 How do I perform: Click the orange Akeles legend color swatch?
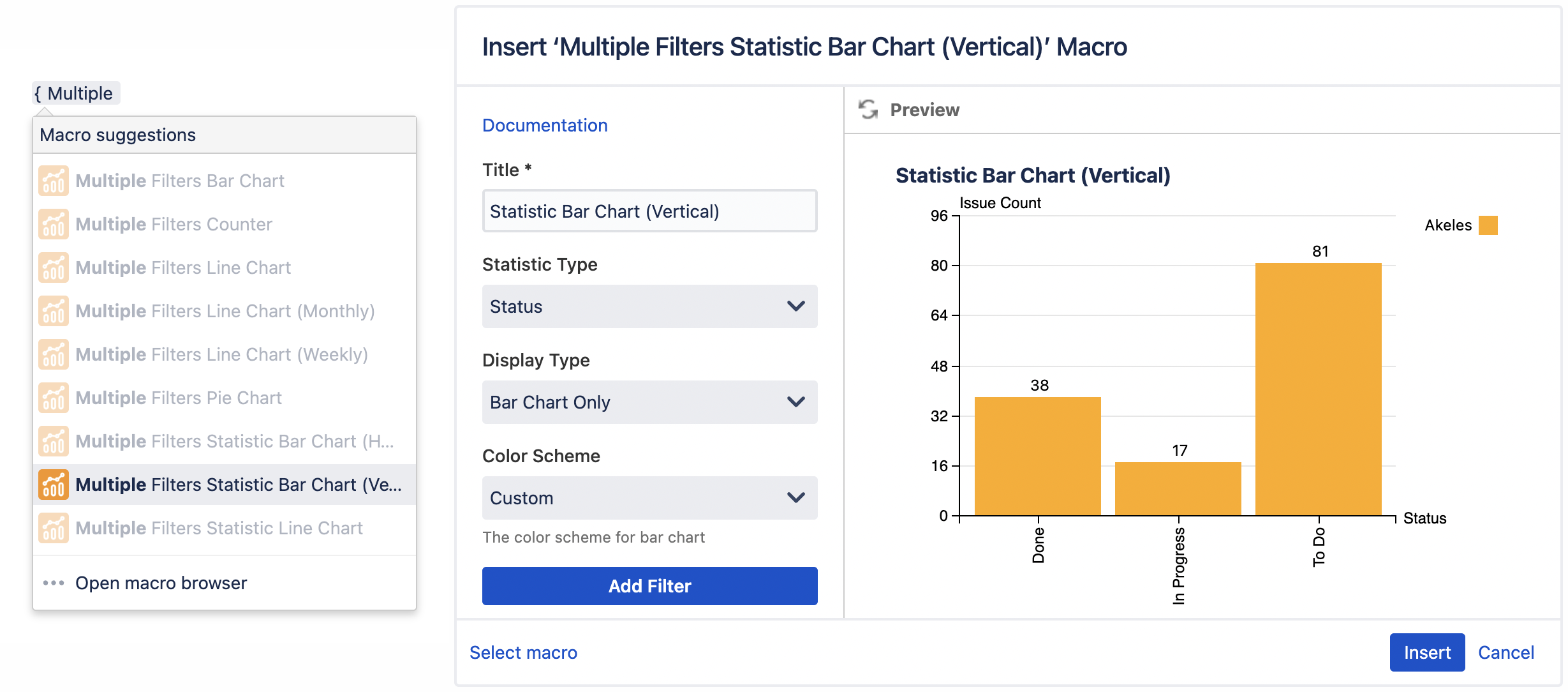pos(1488,225)
